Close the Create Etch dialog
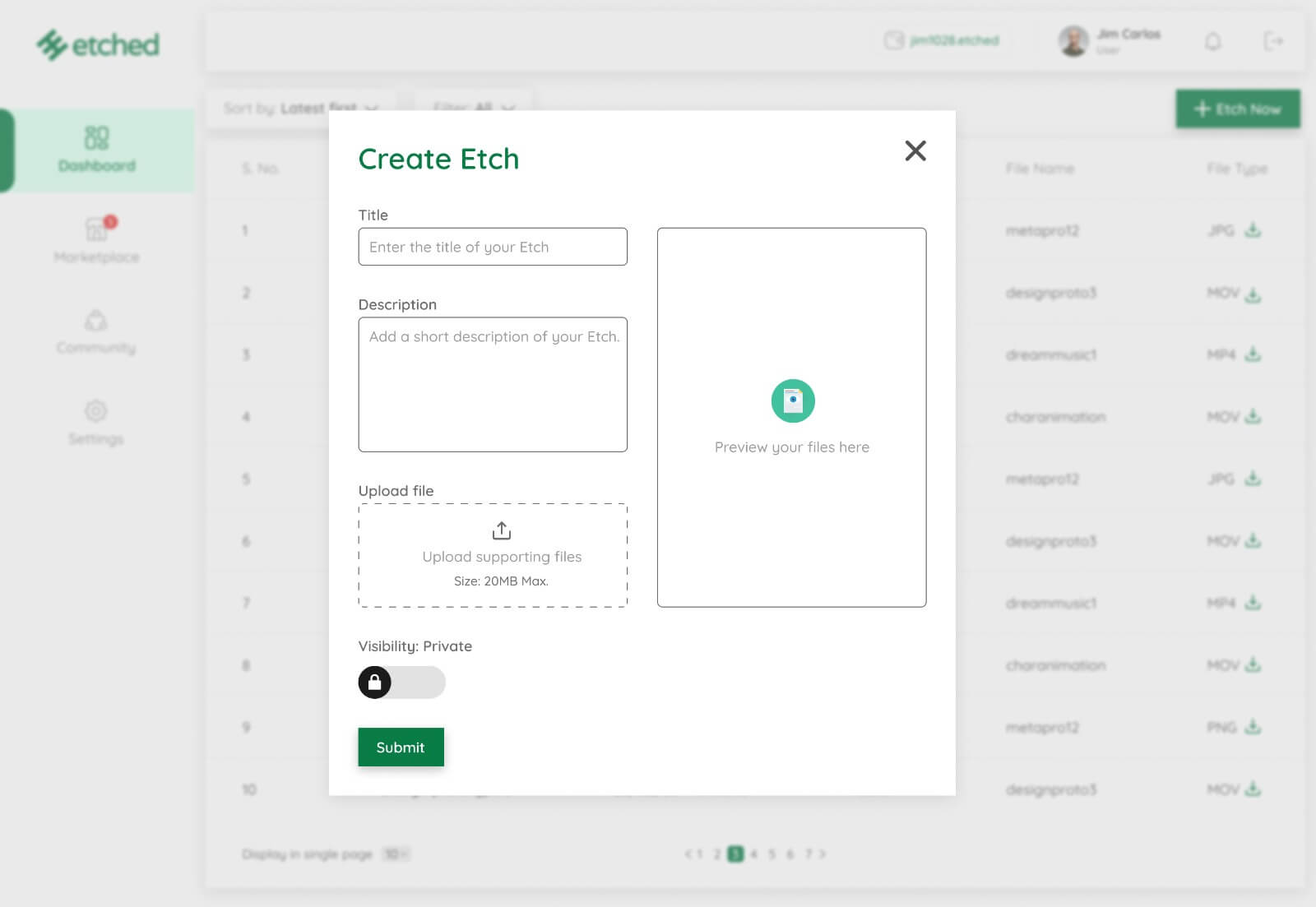Screen dimensions: 1316x907 tap(915, 150)
